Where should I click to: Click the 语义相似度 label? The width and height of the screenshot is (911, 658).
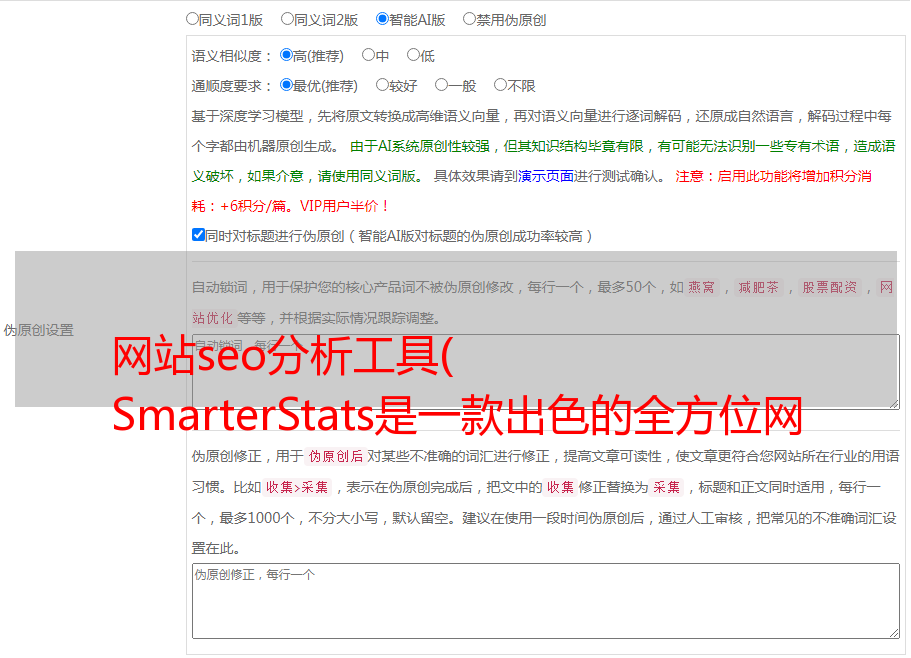232,56
